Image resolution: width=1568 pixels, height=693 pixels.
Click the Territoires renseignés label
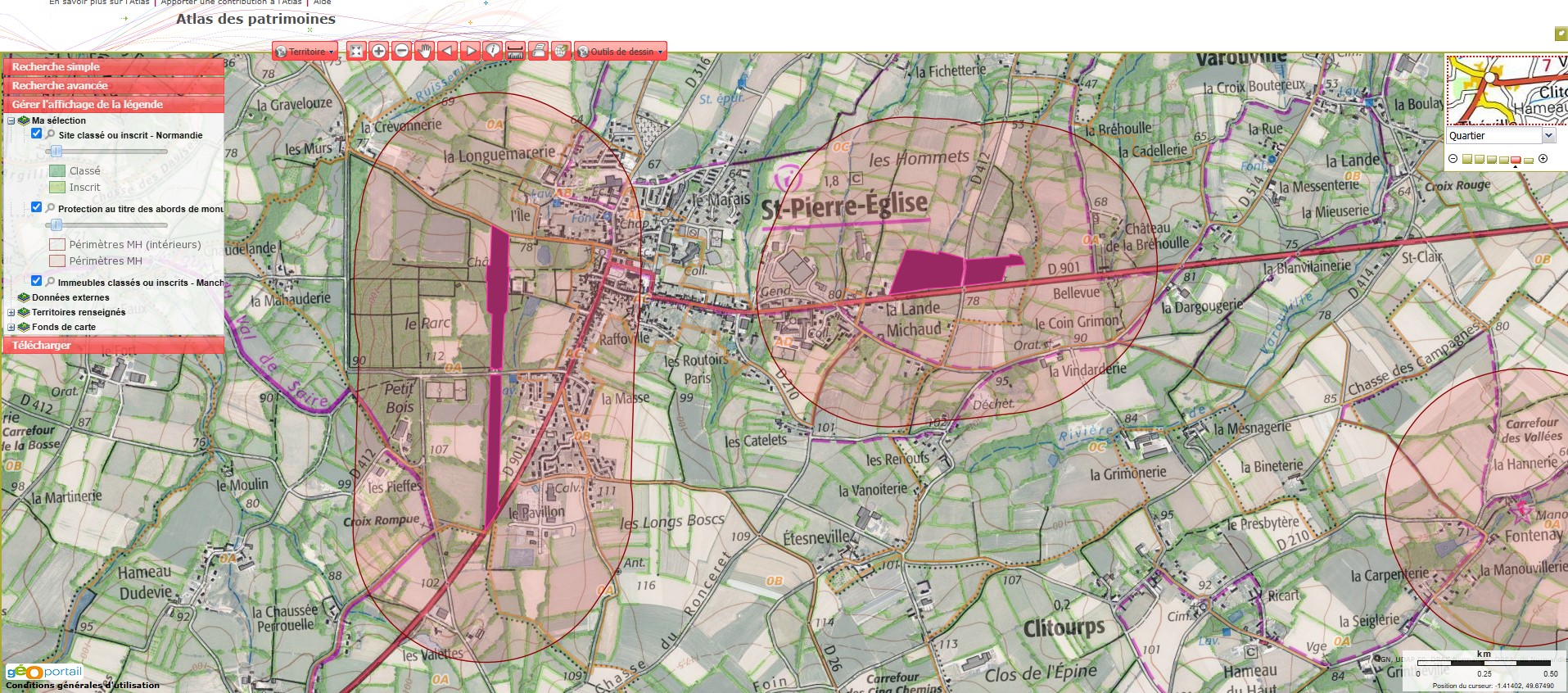(x=79, y=312)
